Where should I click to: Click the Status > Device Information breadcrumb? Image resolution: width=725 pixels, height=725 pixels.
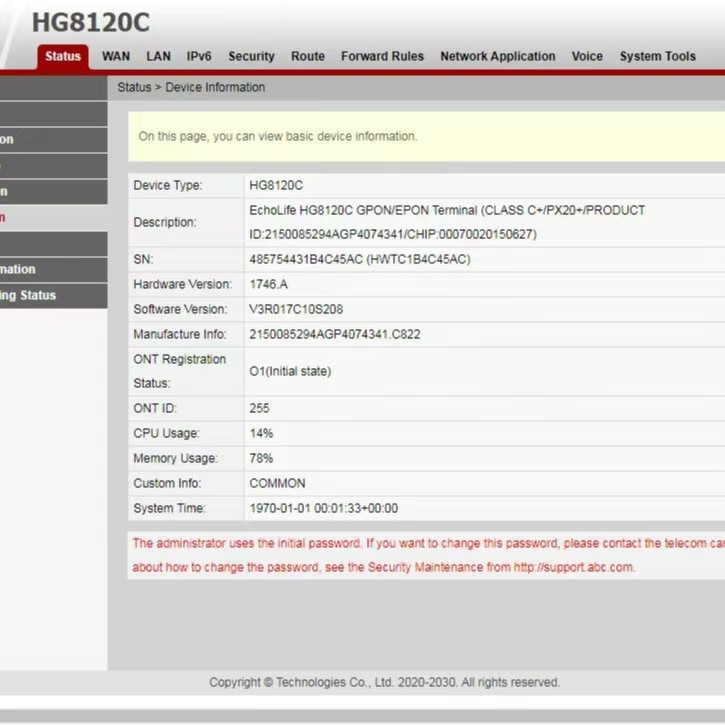[x=191, y=87]
